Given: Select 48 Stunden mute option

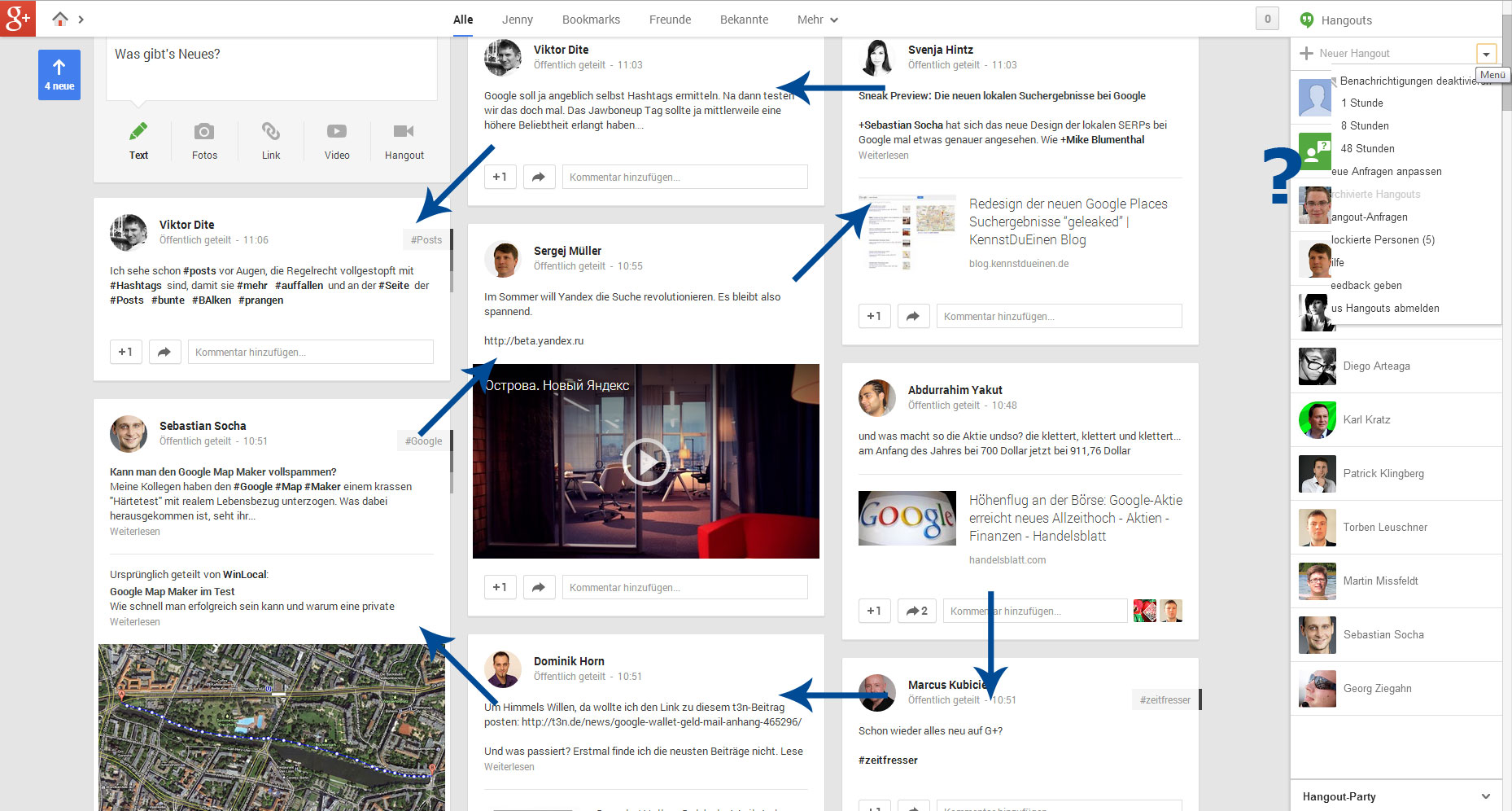Looking at the screenshot, I should (1367, 148).
